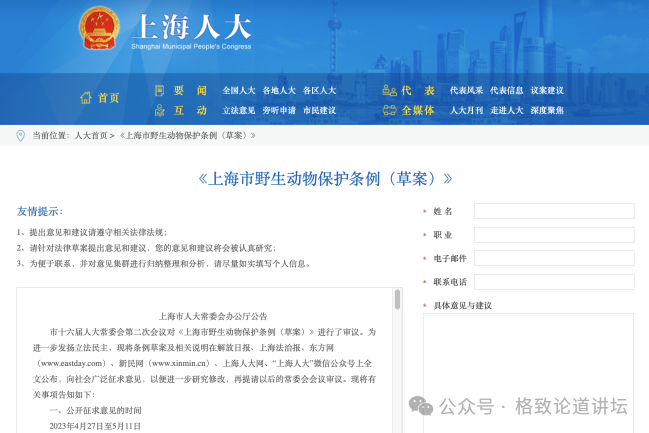The height and width of the screenshot is (433, 649).
Task: Open the 首页 home menu
Action: click(x=108, y=98)
